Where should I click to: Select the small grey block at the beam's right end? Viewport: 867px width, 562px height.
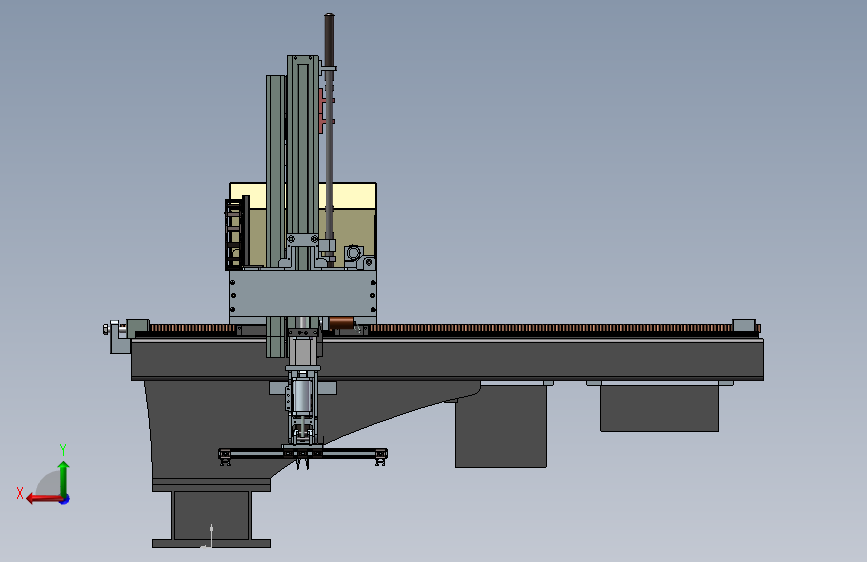tap(744, 325)
